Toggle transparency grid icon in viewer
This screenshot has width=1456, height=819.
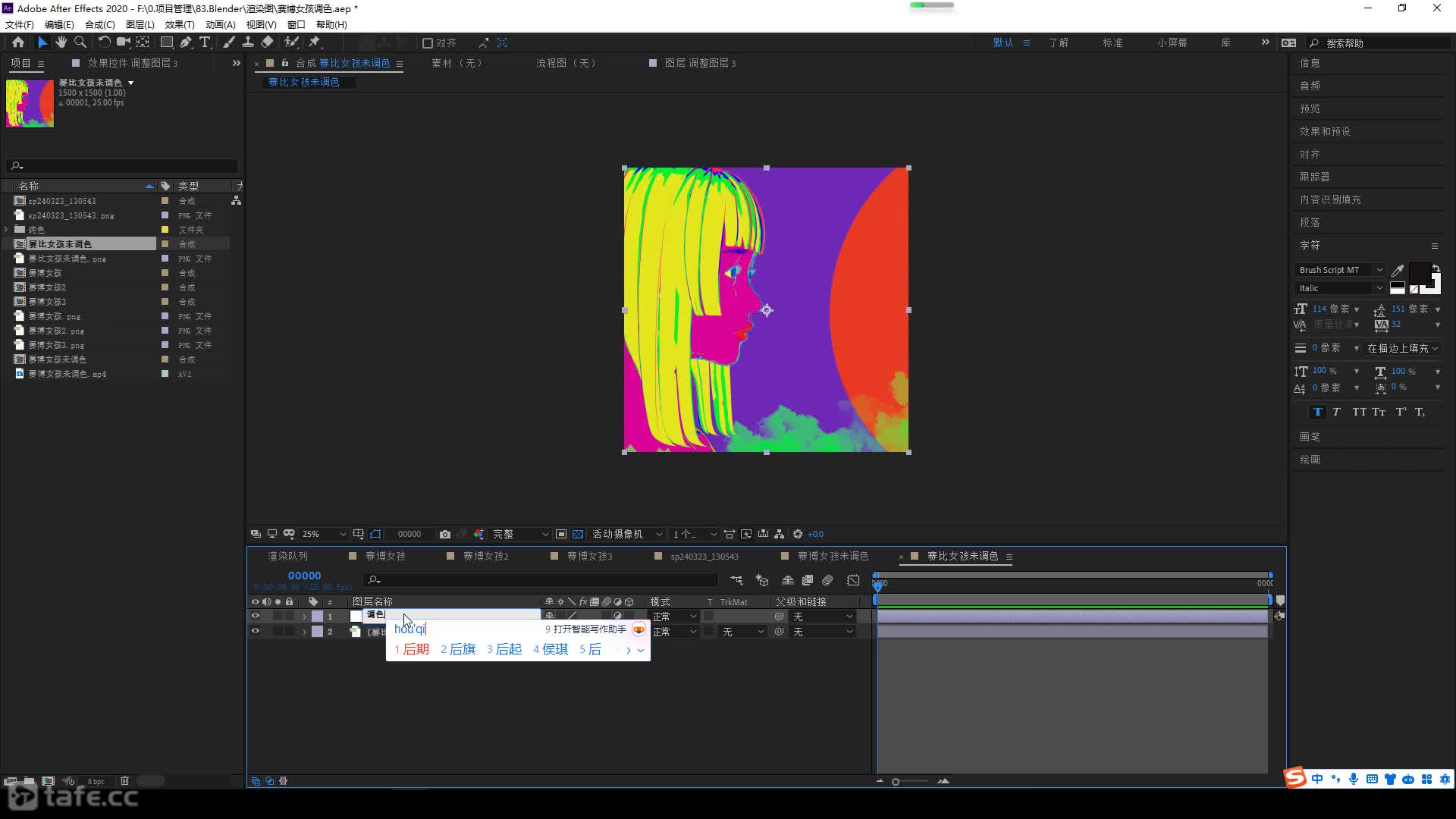click(x=578, y=534)
